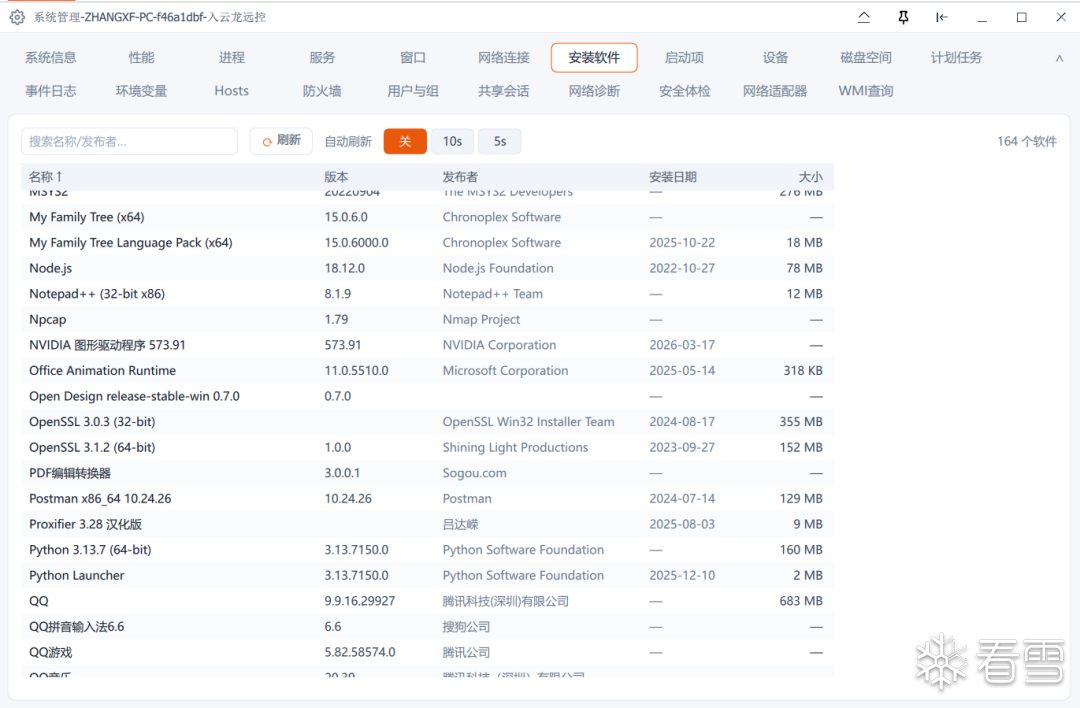Select My Family Tree Language Pack (x64)
The height and width of the screenshot is (708, 1080).
pyautogui.click(x=427, y=242)
